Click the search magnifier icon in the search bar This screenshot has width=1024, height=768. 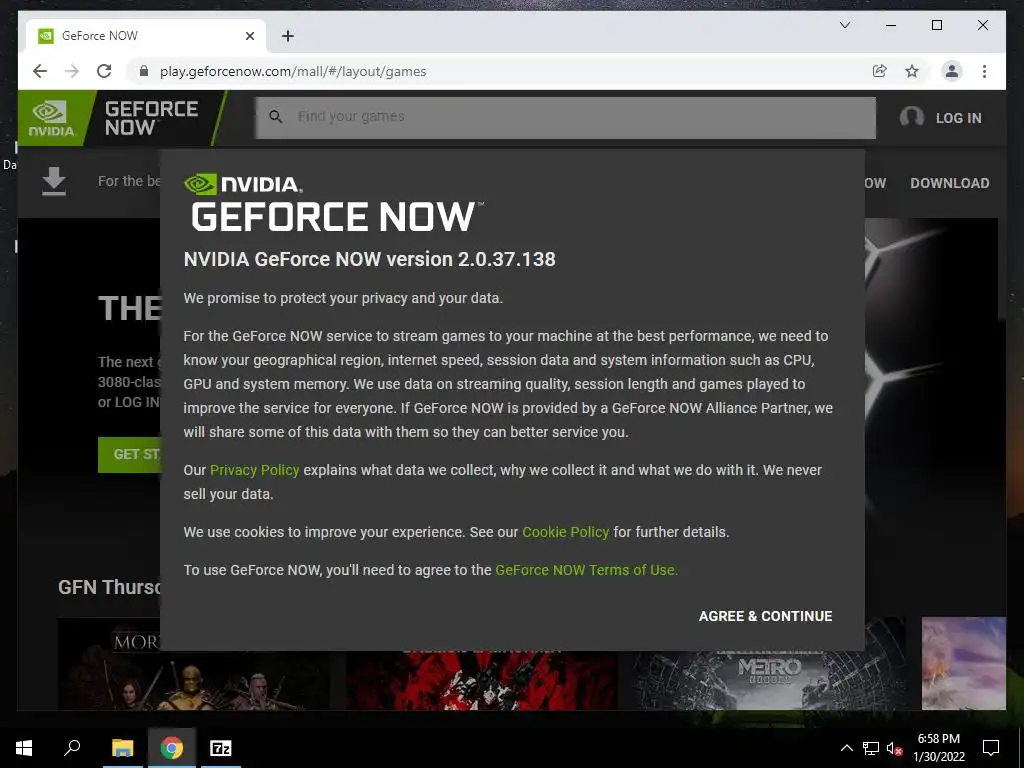276,117
